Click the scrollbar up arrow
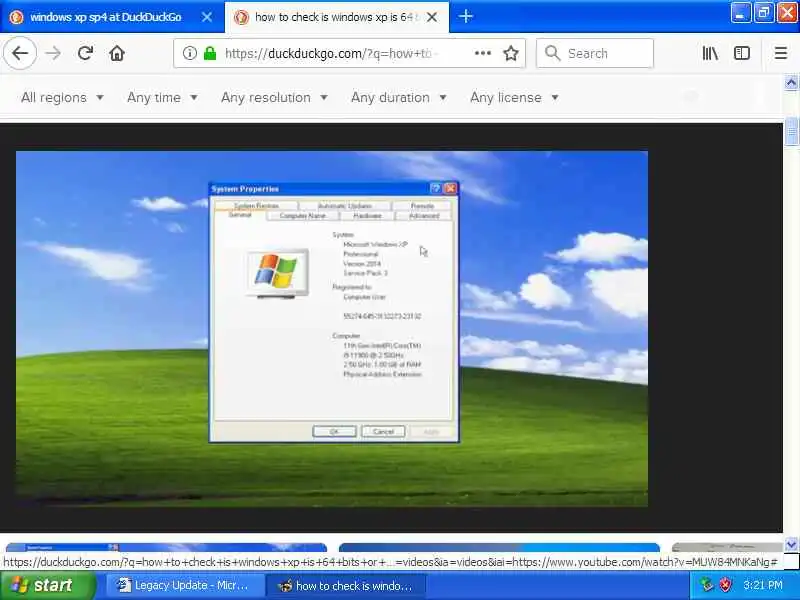Viewport: 800px width, 600px height. click(791, 82)
